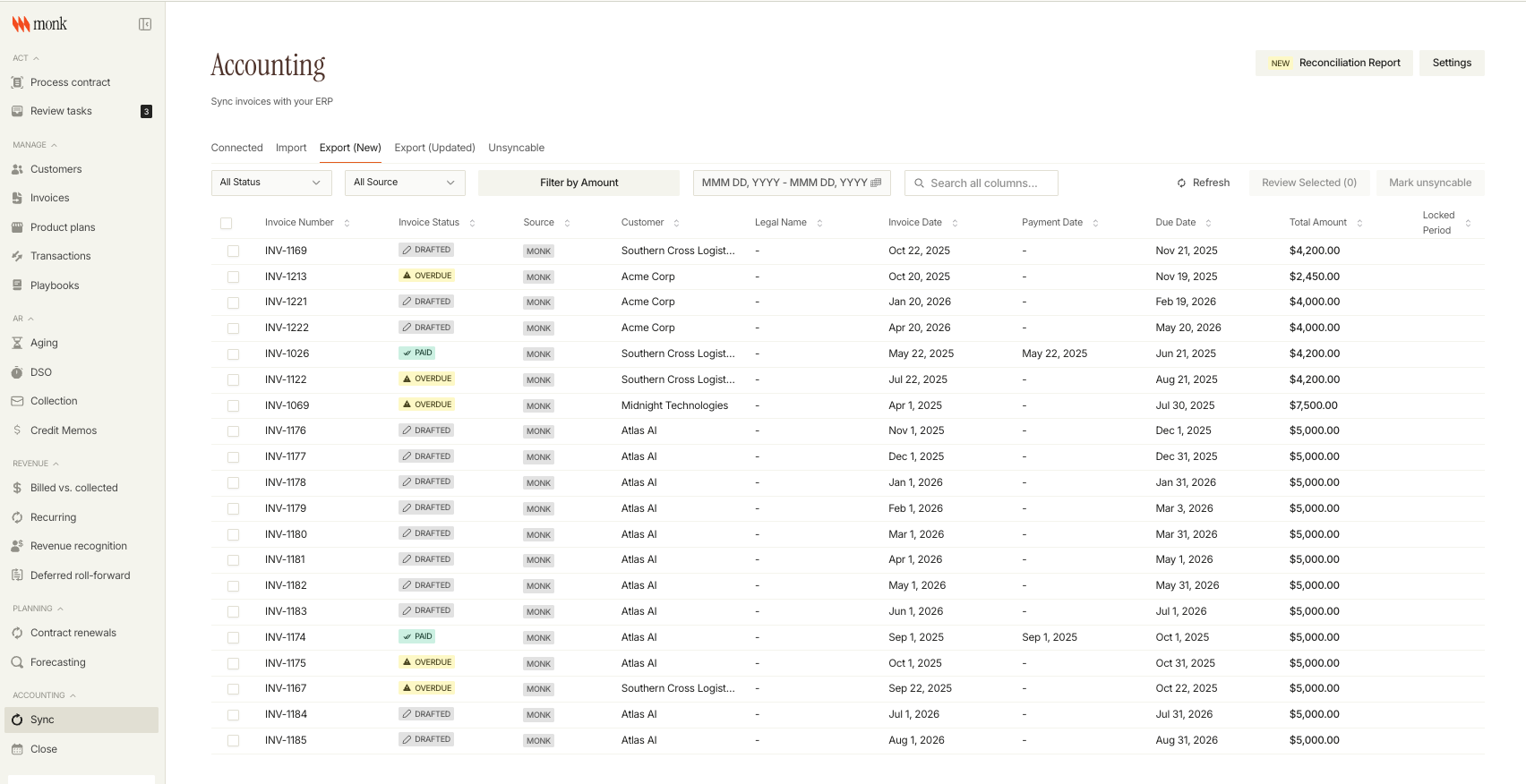Switch to the Unsyncable tab

(516, 148)
